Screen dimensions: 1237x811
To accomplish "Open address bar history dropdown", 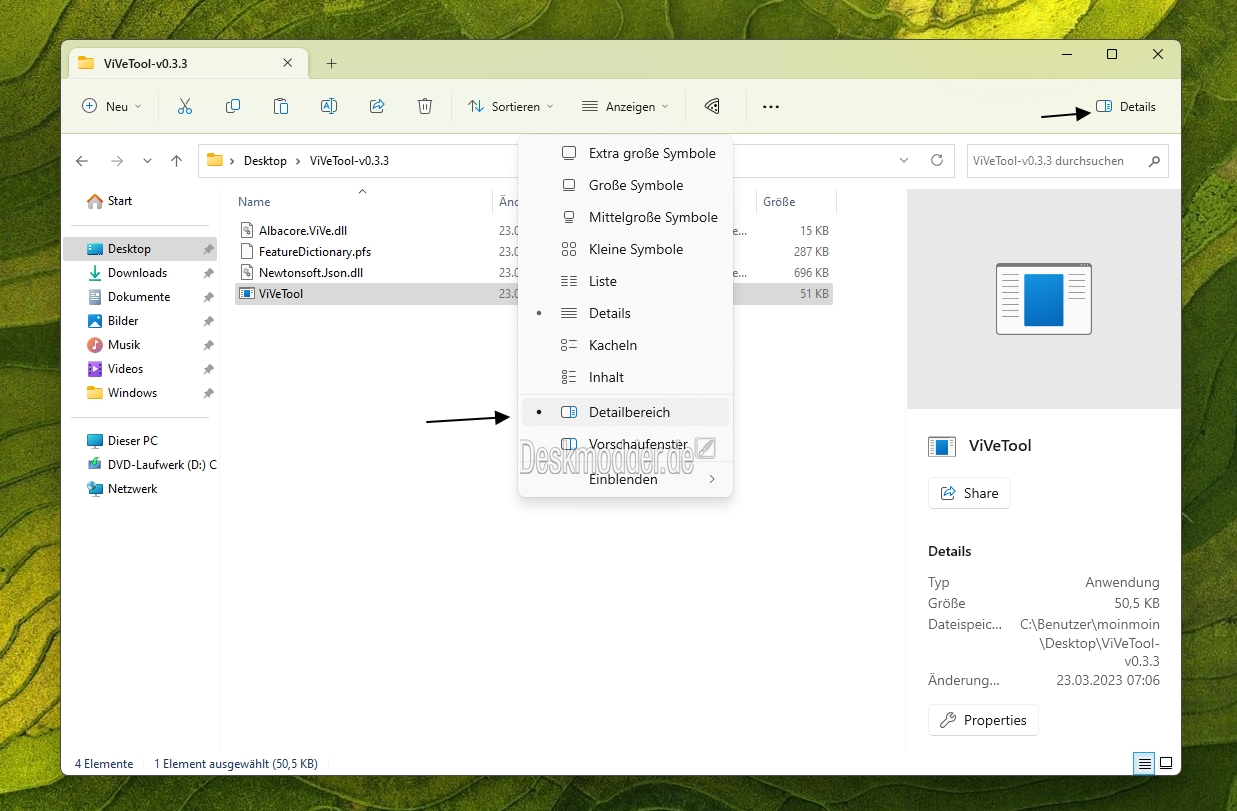I will click(x=905, y=160).
